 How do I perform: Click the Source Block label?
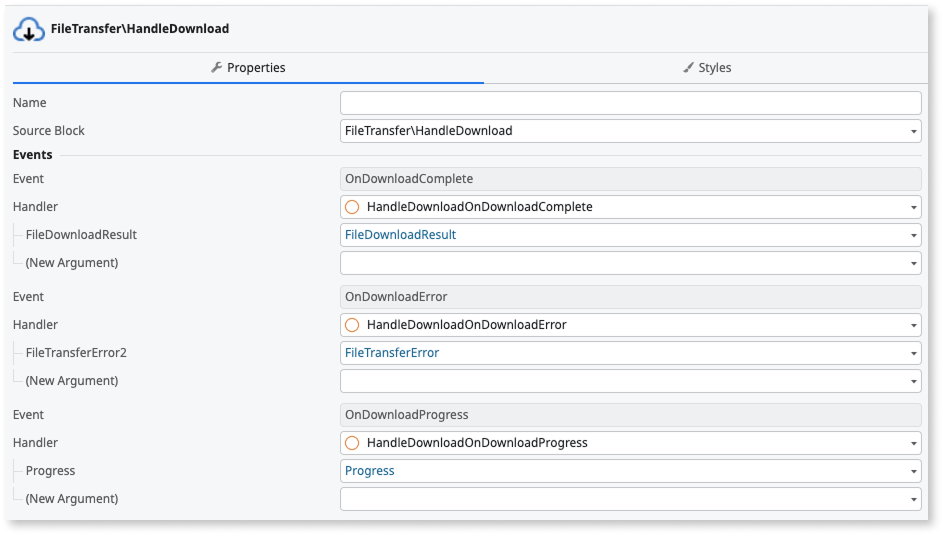click(49, 131)
